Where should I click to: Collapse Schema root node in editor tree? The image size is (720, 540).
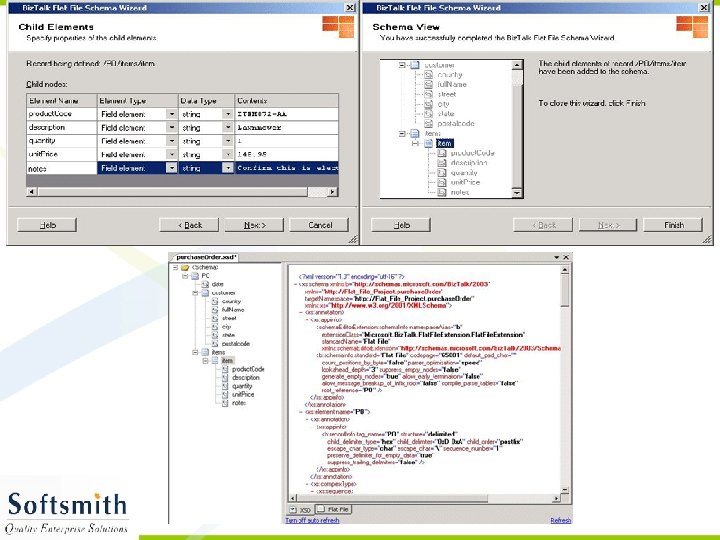point(175,267)
